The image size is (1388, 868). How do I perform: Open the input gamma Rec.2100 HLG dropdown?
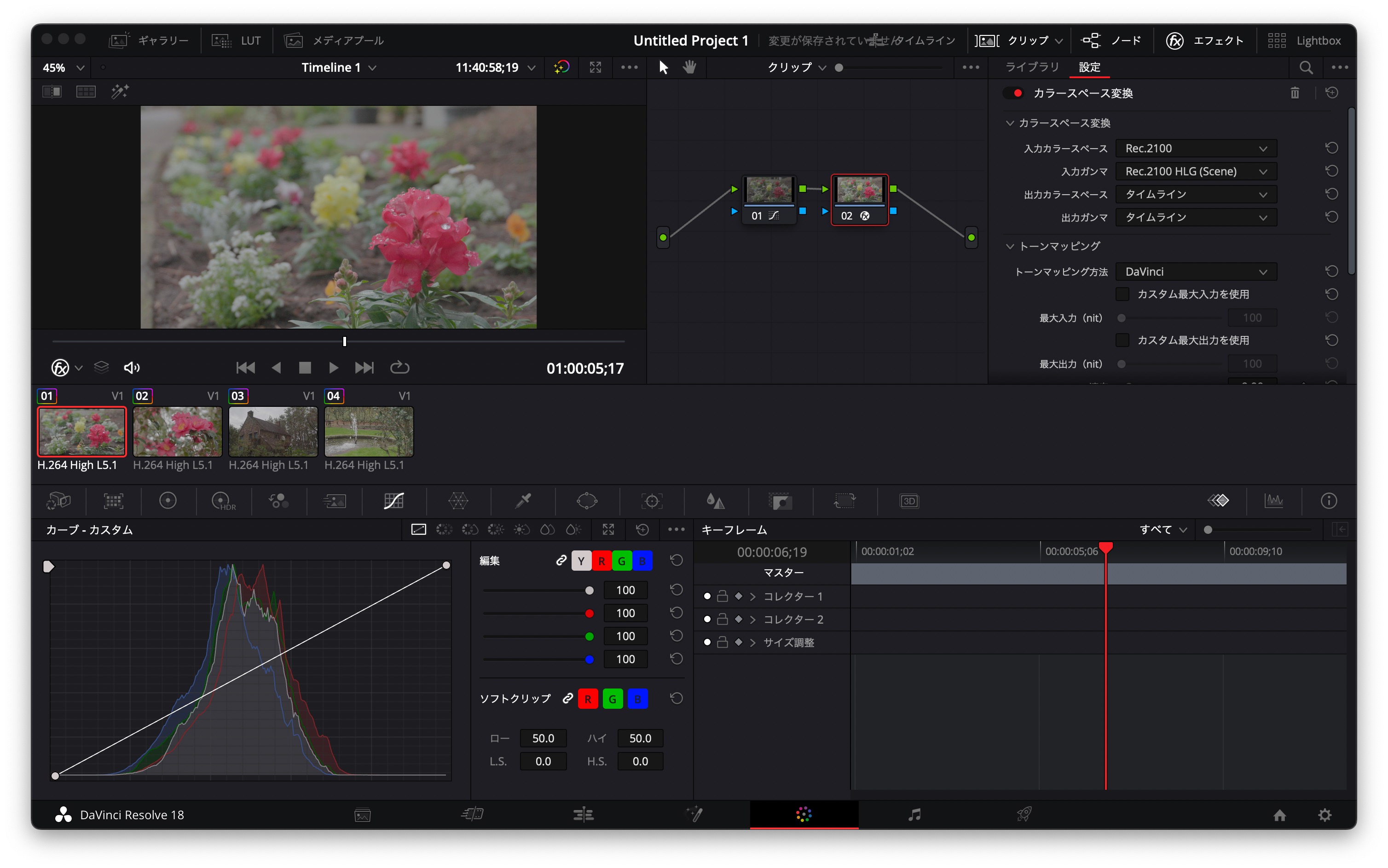[1196, 171]
